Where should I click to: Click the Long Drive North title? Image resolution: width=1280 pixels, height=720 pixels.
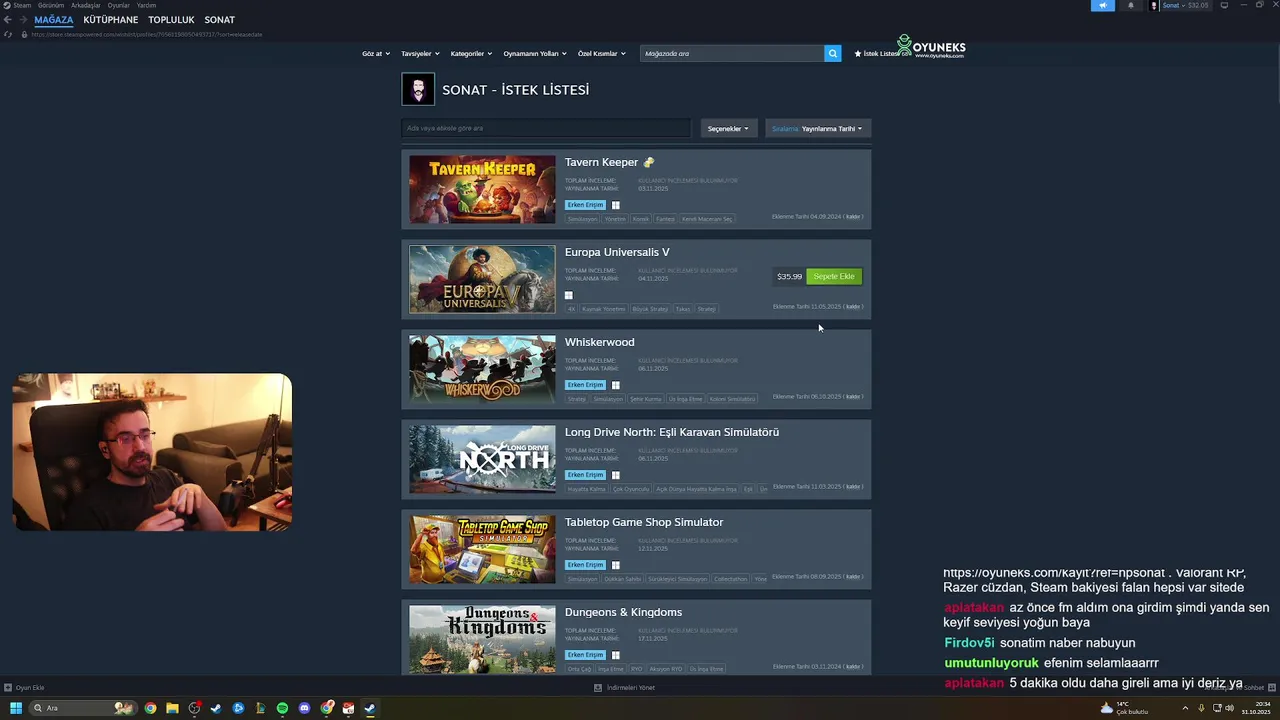672,432
